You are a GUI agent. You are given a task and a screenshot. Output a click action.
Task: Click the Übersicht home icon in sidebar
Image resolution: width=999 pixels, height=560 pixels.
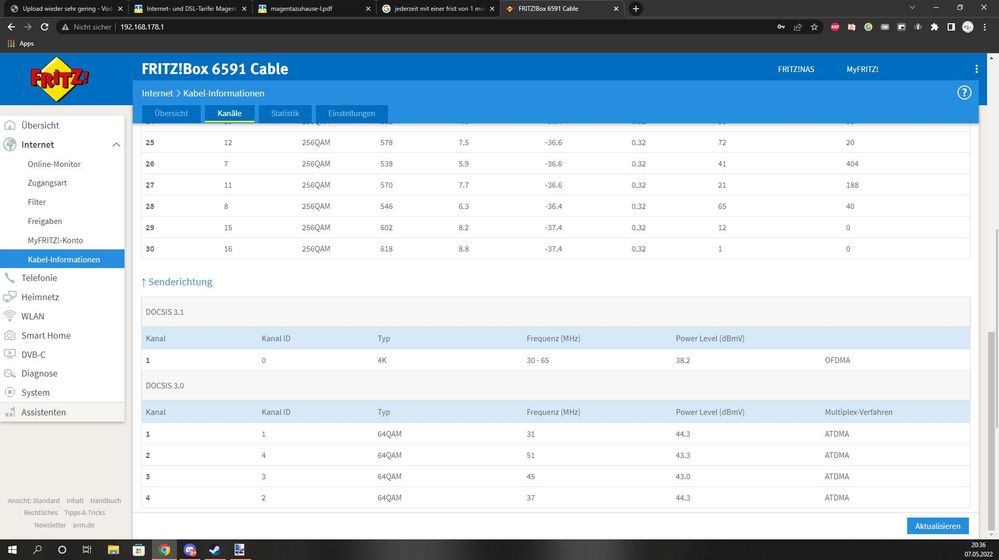point(10,126)
